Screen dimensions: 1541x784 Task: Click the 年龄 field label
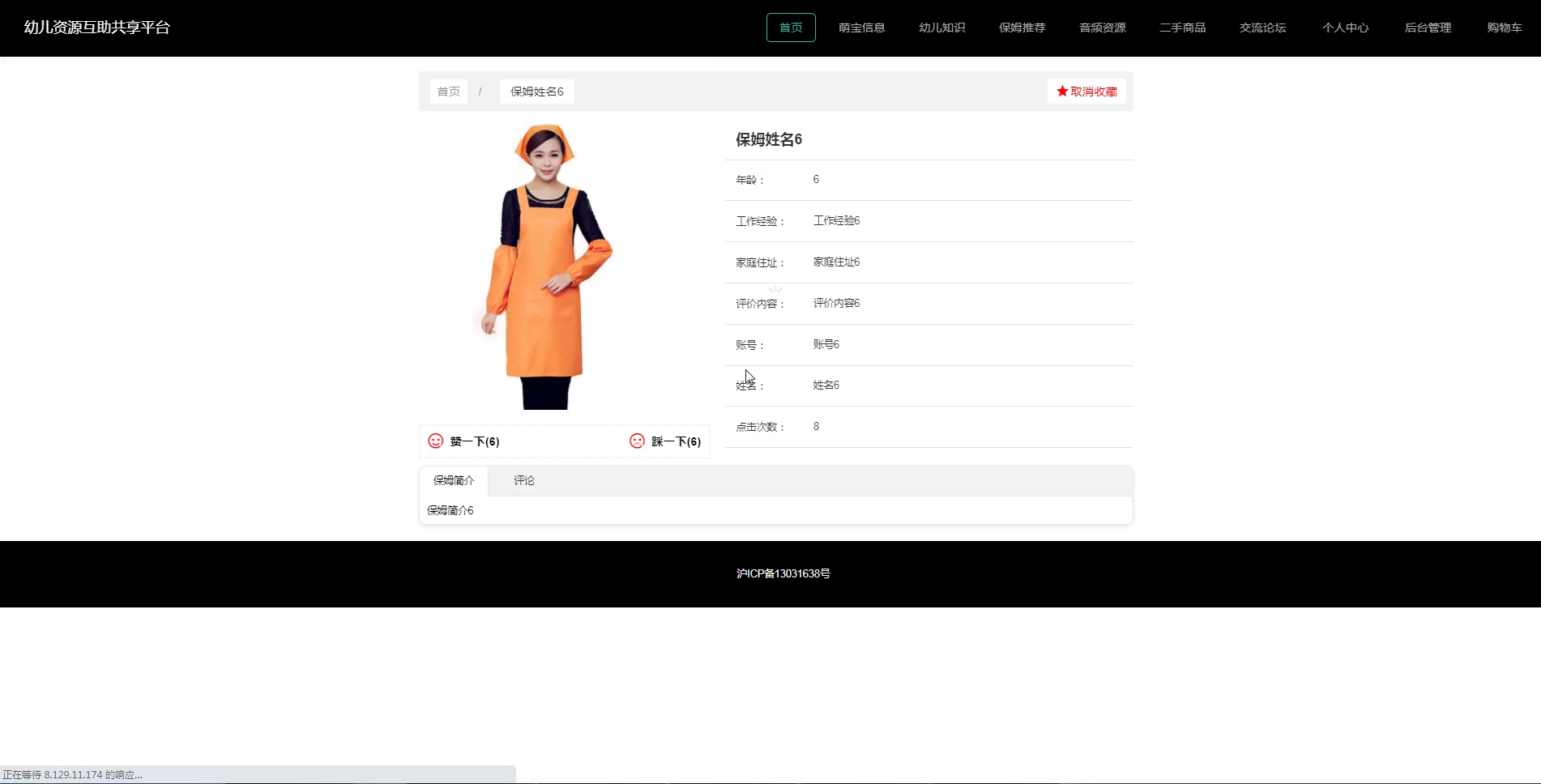point(749,180)
